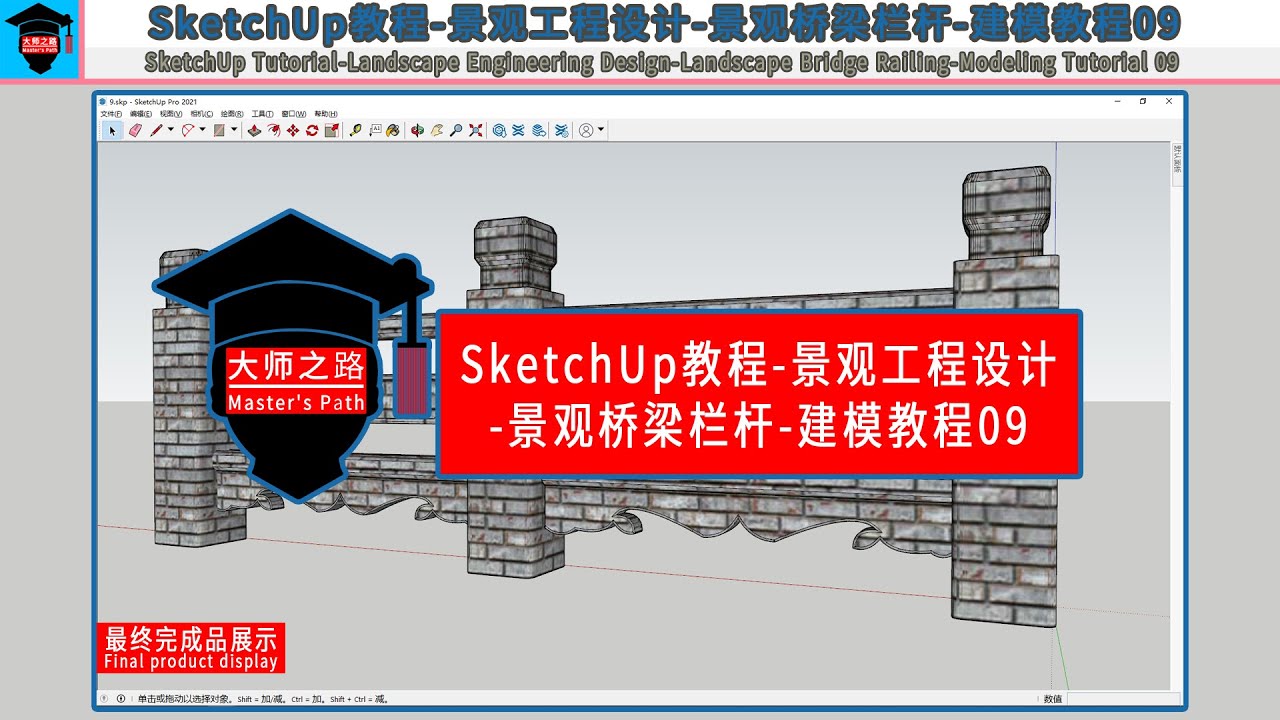Select the Offset tool
This screenshot has width=1280, height=720.
point(274,130)
